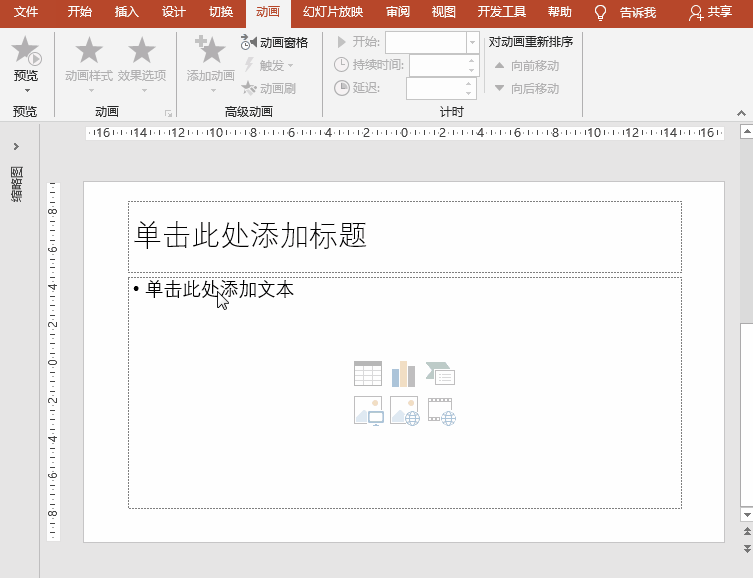The image size is (753, 578).
Task: Open the 触发 trigger dropdown
Action: 269,65
